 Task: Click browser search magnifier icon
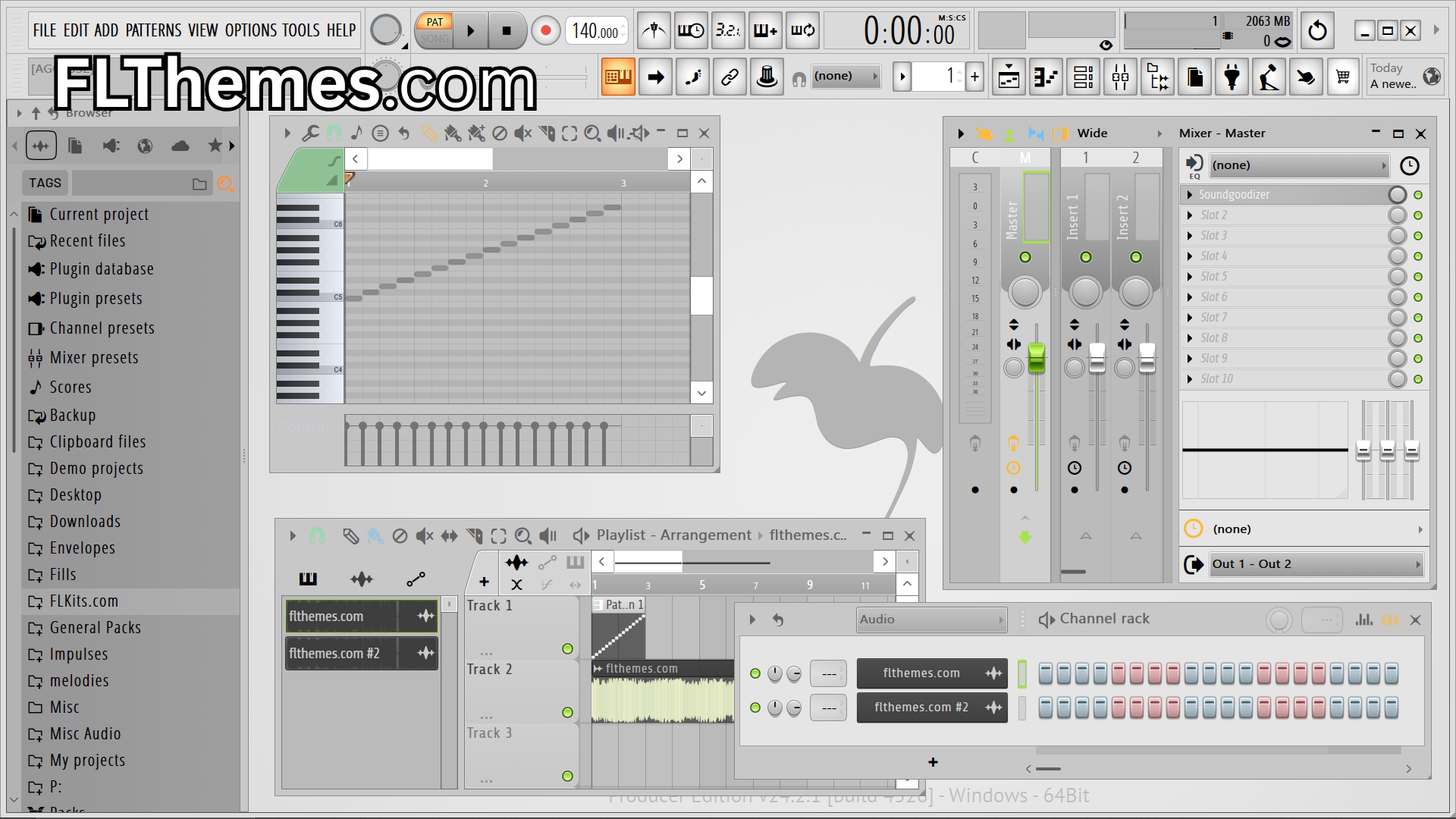click(x=225, y=184)
